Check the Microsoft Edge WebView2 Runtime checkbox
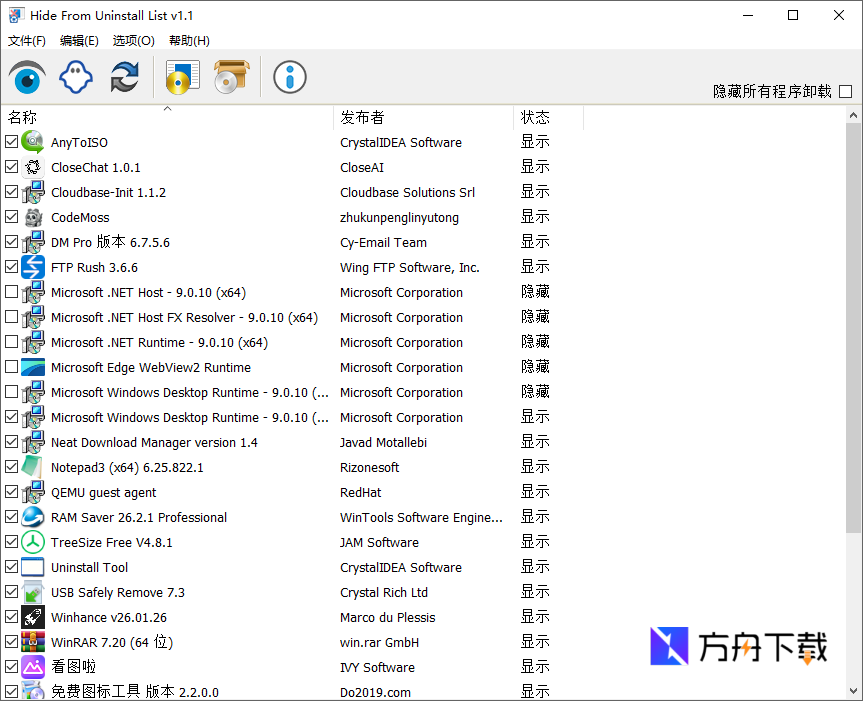Viewport: 863px width, 701px height. (x=12, y=367)
